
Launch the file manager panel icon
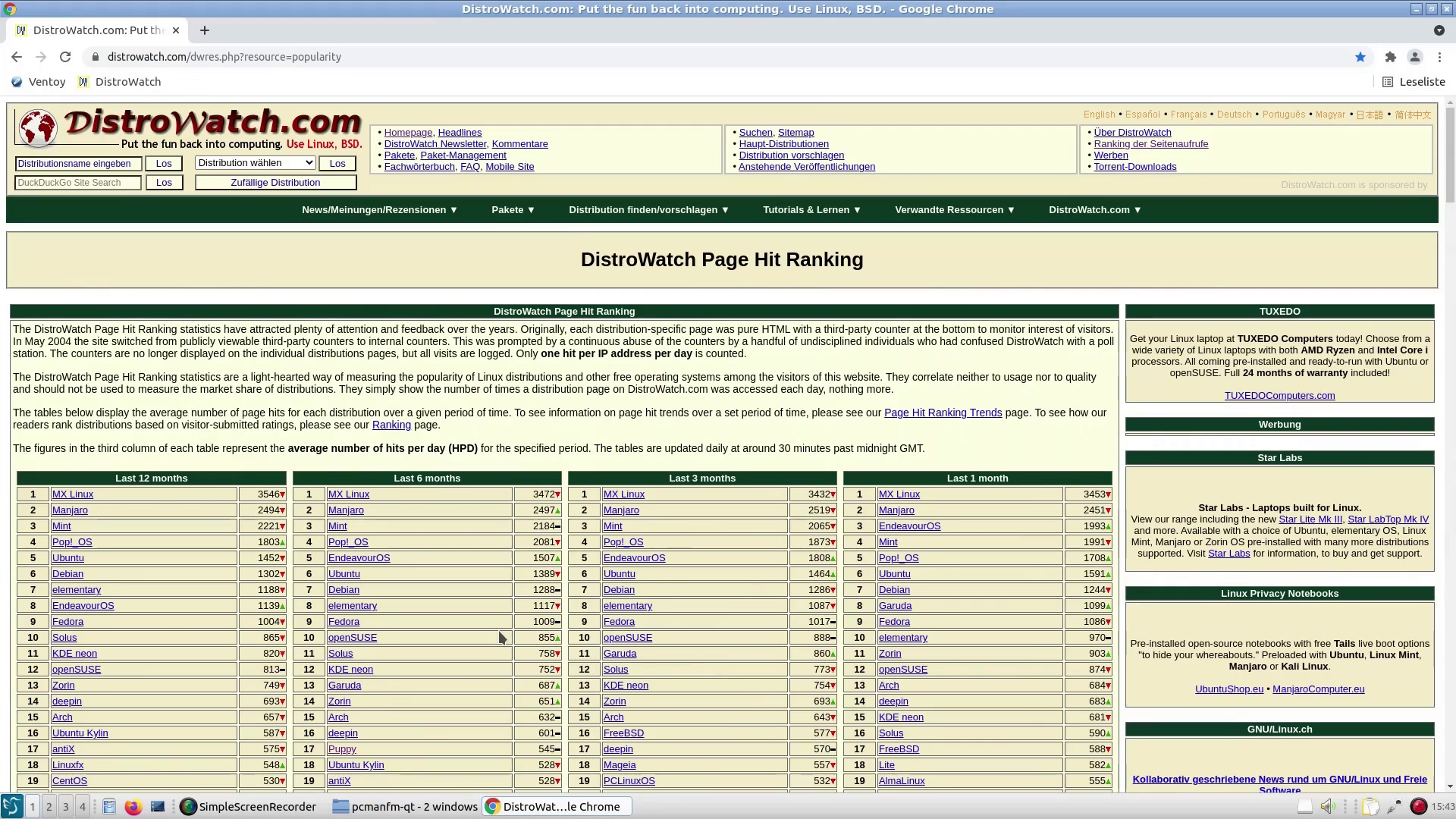coord(108,807)
